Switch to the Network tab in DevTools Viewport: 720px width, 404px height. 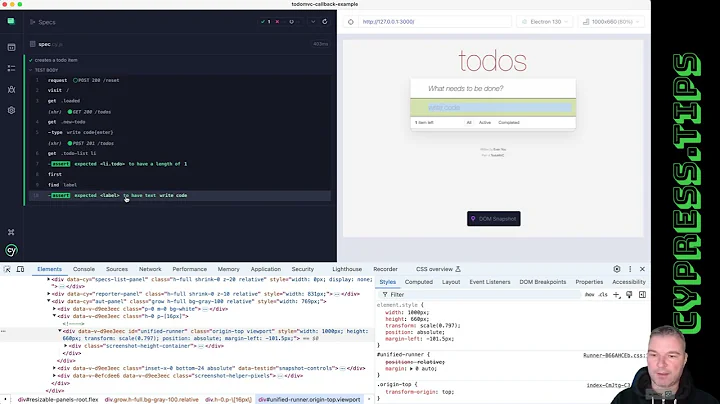point(150,269)
